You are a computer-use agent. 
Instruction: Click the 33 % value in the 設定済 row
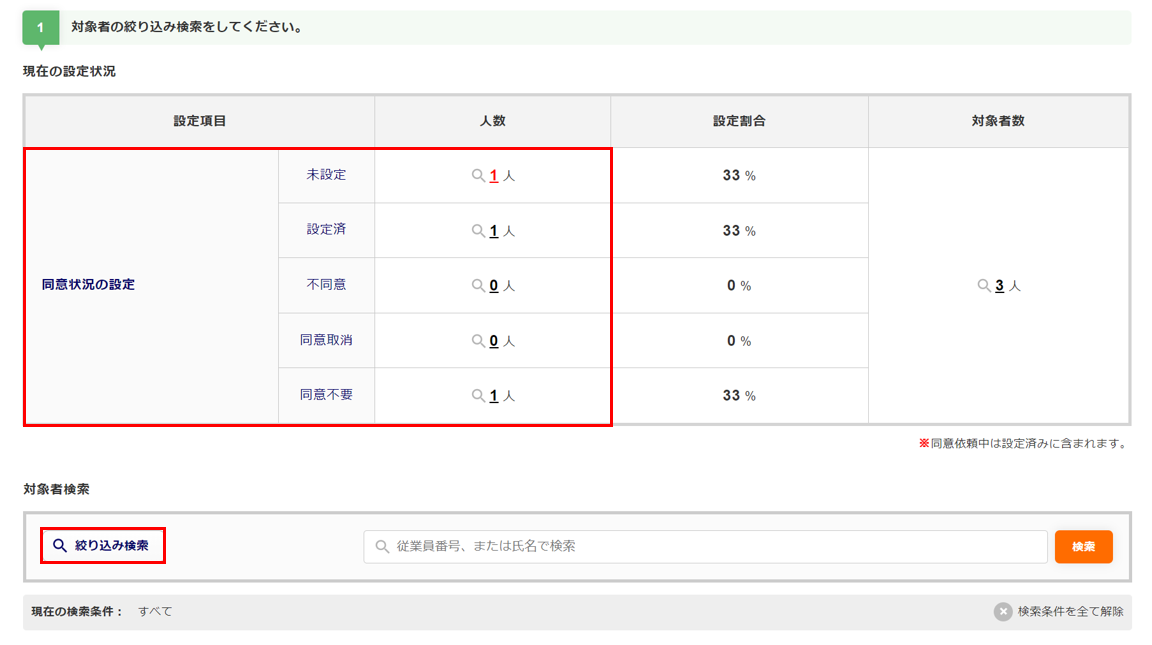(x=739, y=231)
